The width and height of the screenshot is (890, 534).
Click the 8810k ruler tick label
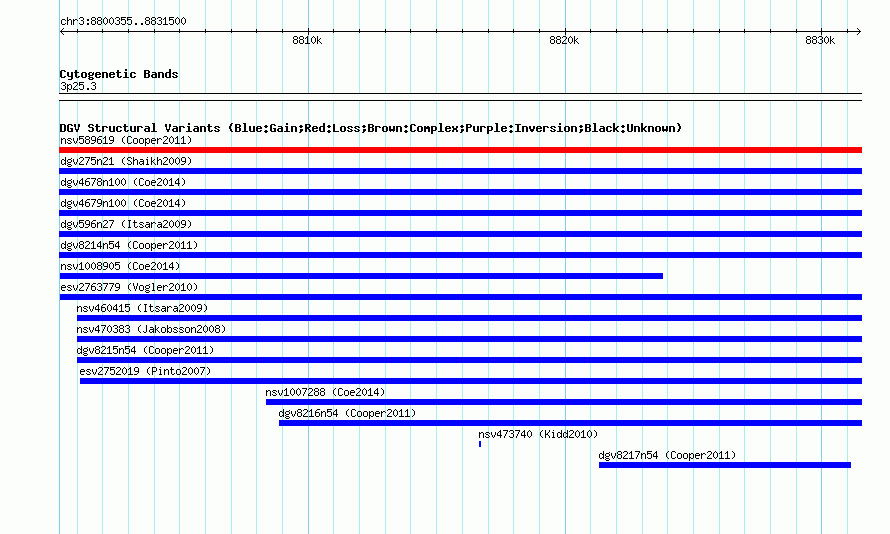(x=307, y=40)
